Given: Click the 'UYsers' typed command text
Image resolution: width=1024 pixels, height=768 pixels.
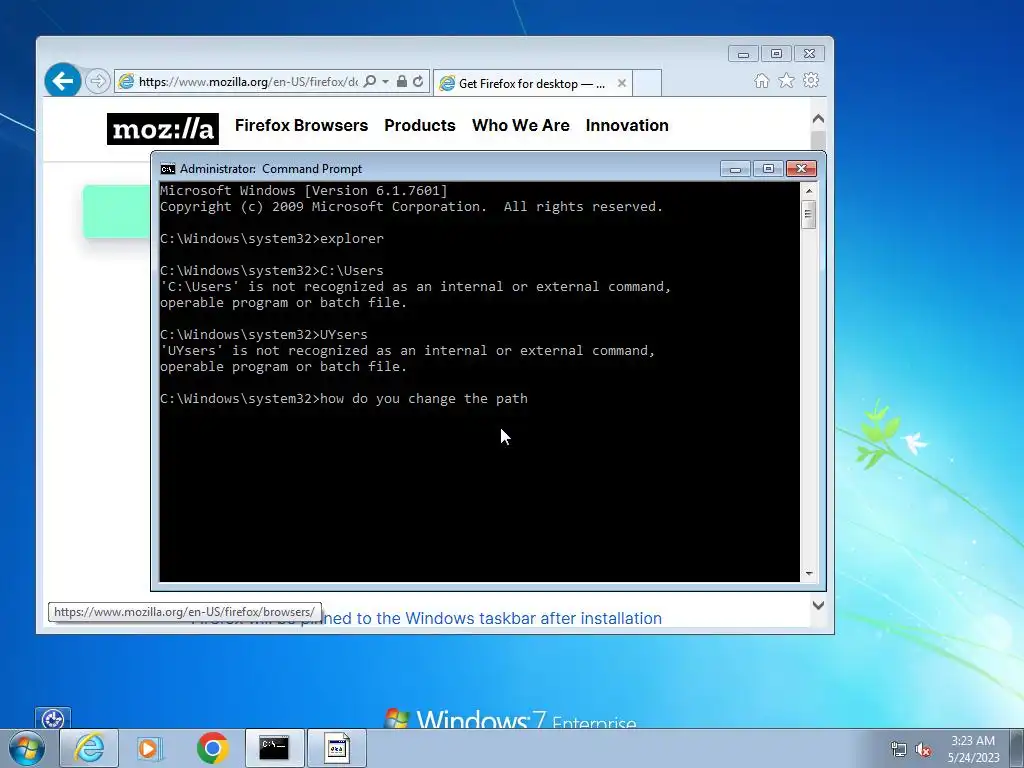Looking at the screenshot, I should [344, 335].
